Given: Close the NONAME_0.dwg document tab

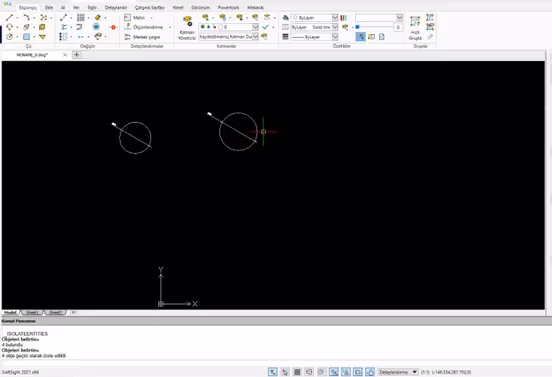Looking at the screenshot, I should tap(65, 55).
